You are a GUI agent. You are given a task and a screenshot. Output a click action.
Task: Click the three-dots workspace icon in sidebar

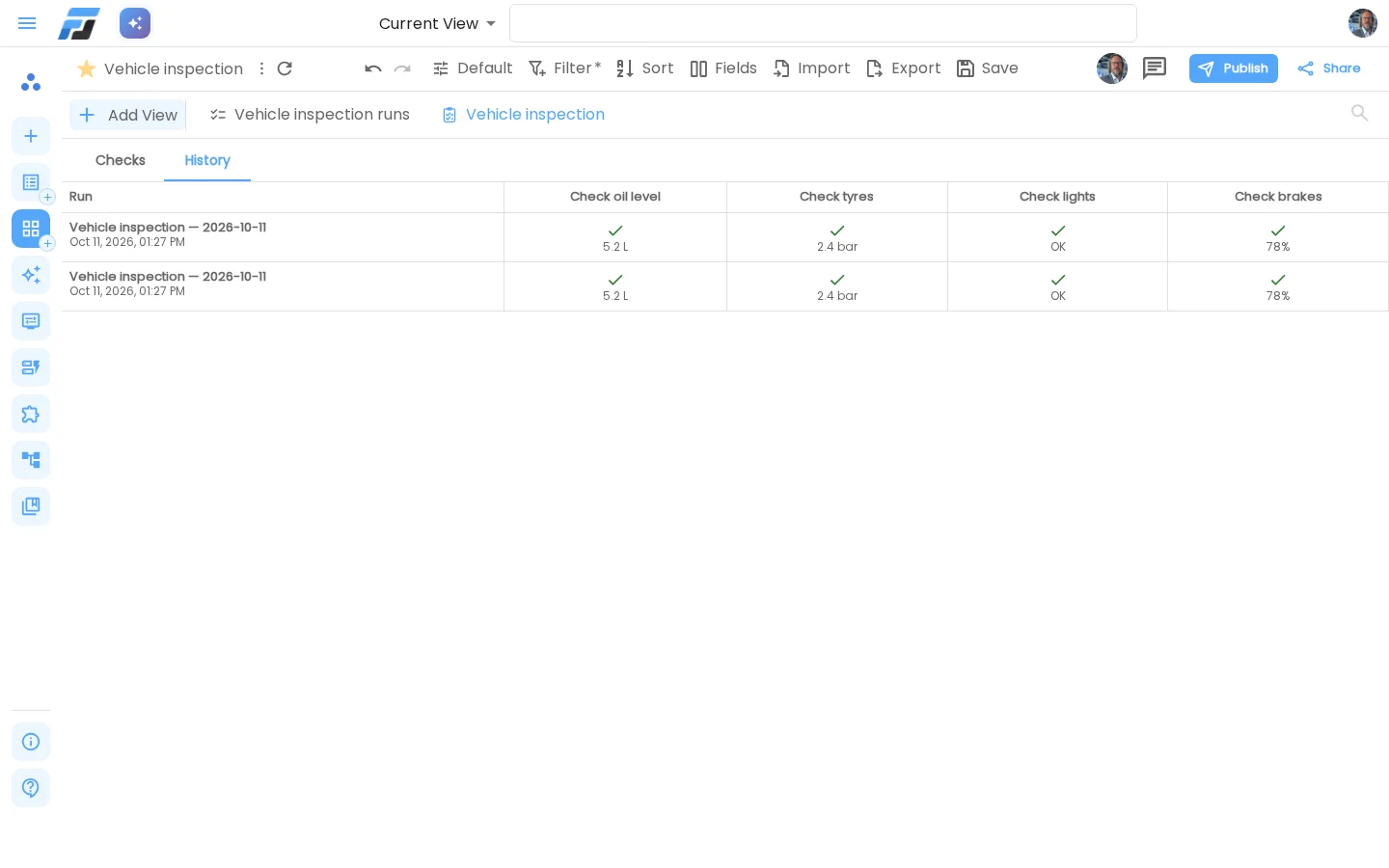pos(31,83)
